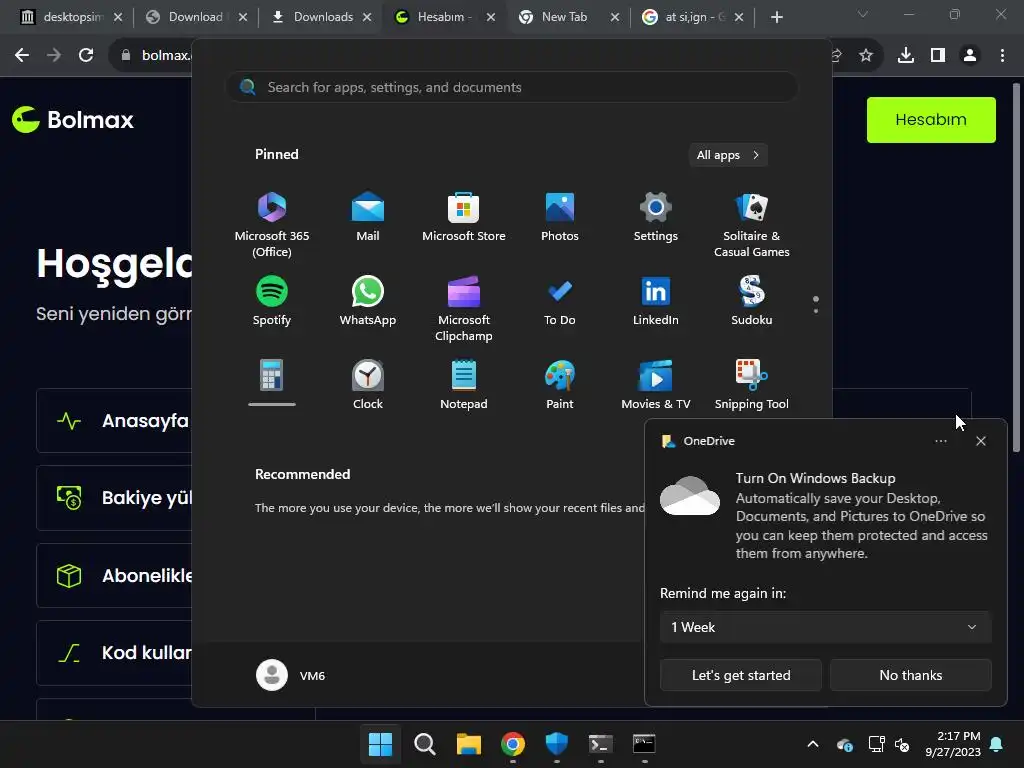Open Microsoft Store in the Start menu
The height and width of the screenshot is (768, 1024).
point(464,216)
